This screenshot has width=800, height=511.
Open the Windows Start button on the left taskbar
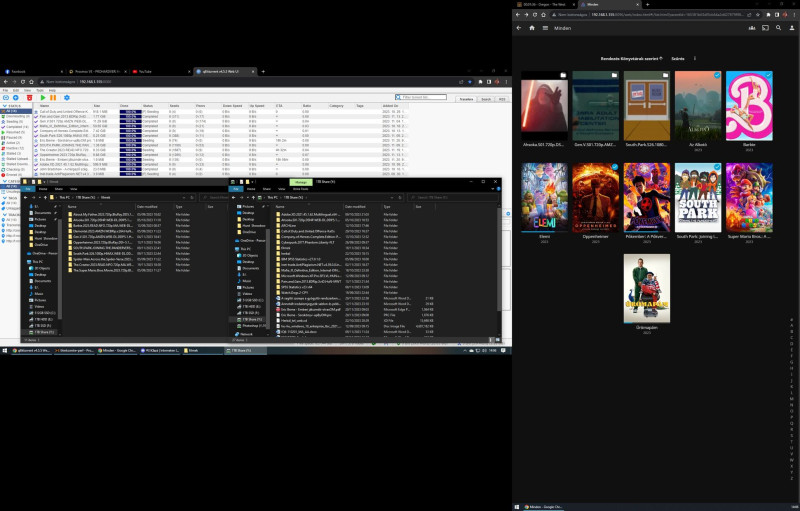(5, 351)
